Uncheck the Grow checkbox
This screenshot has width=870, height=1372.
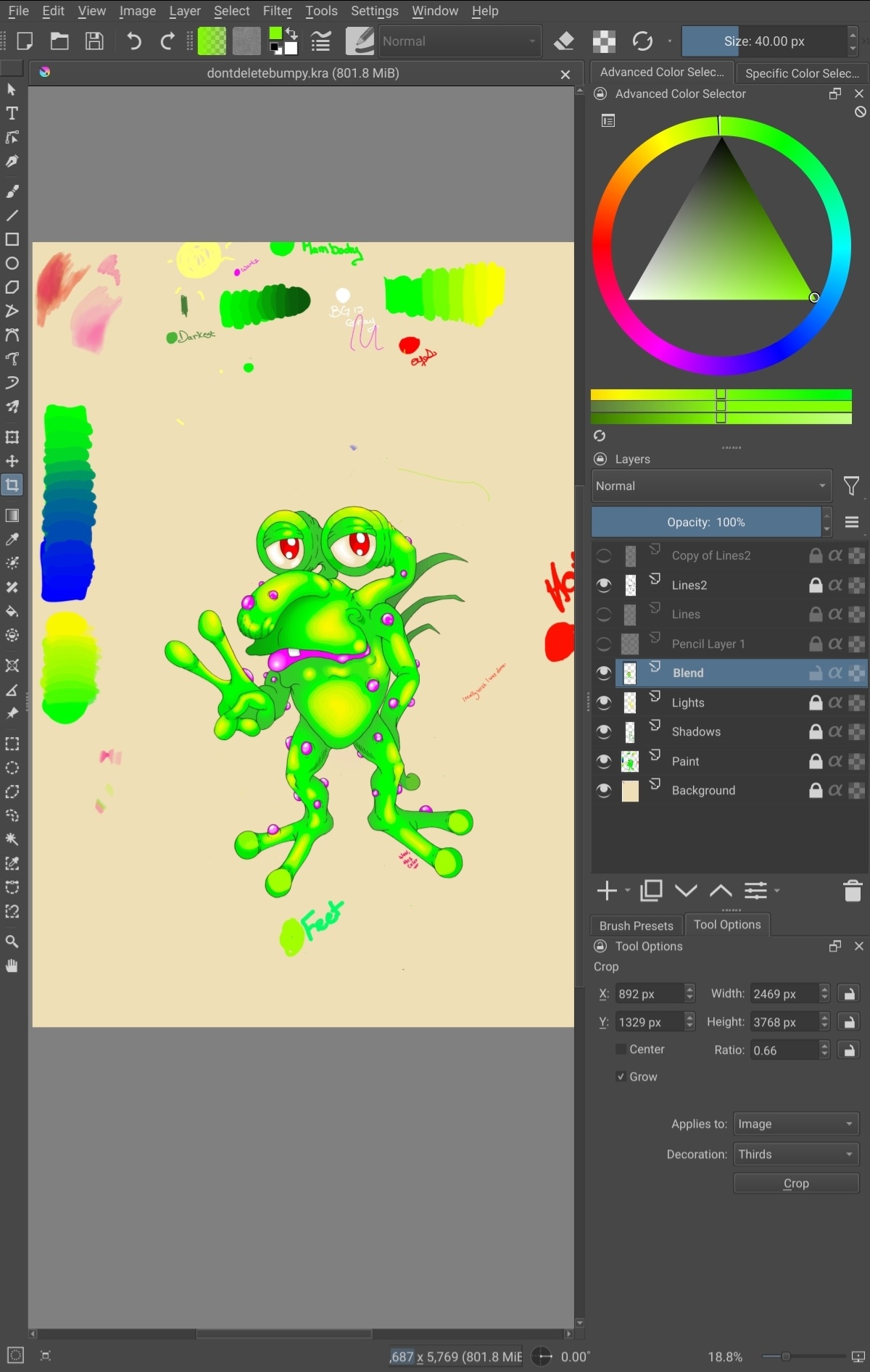coord(621,1077)
